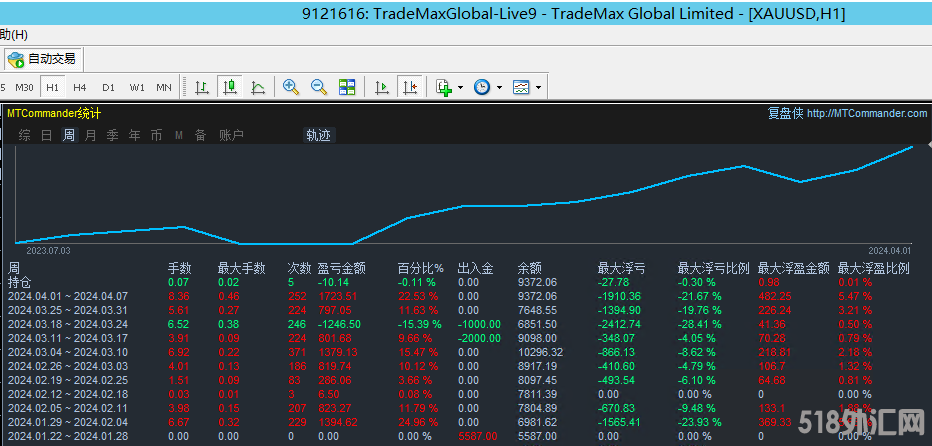Open the indicators list dropdown arrow
Image resolution: width=932 pixels, height=446 pixels.
coord(461,88)
